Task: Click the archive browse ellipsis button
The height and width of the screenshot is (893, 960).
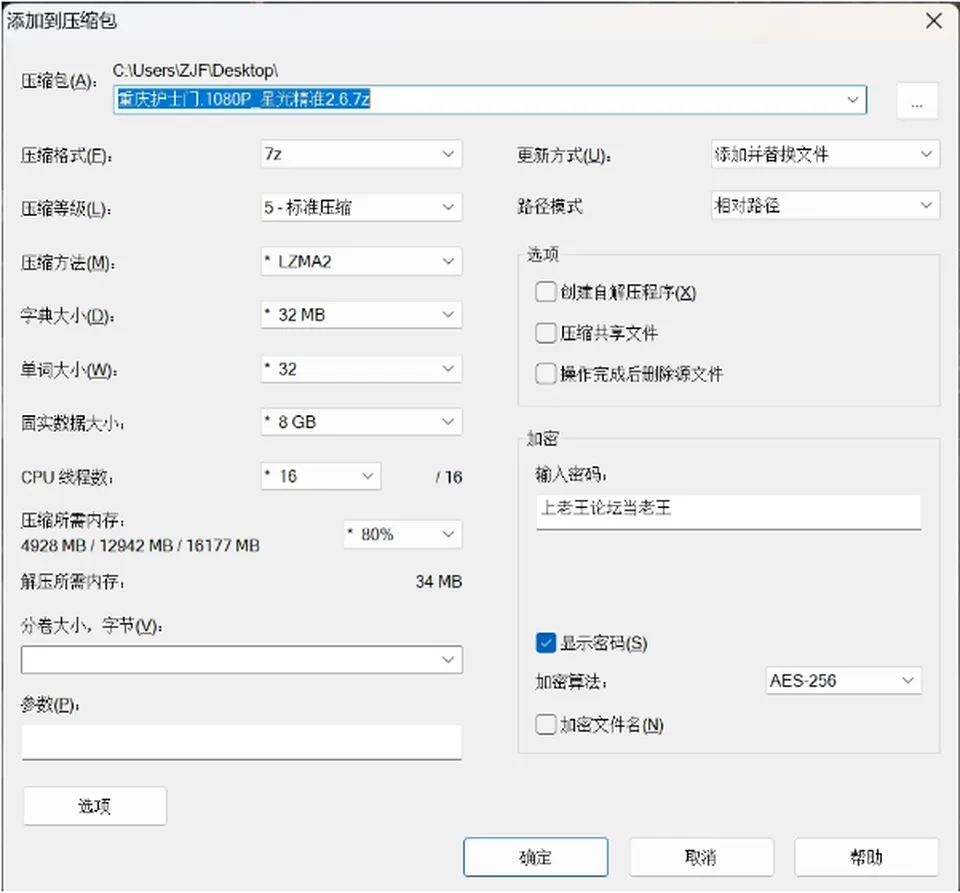Action: pyautogui.click(x=917, y=100)
